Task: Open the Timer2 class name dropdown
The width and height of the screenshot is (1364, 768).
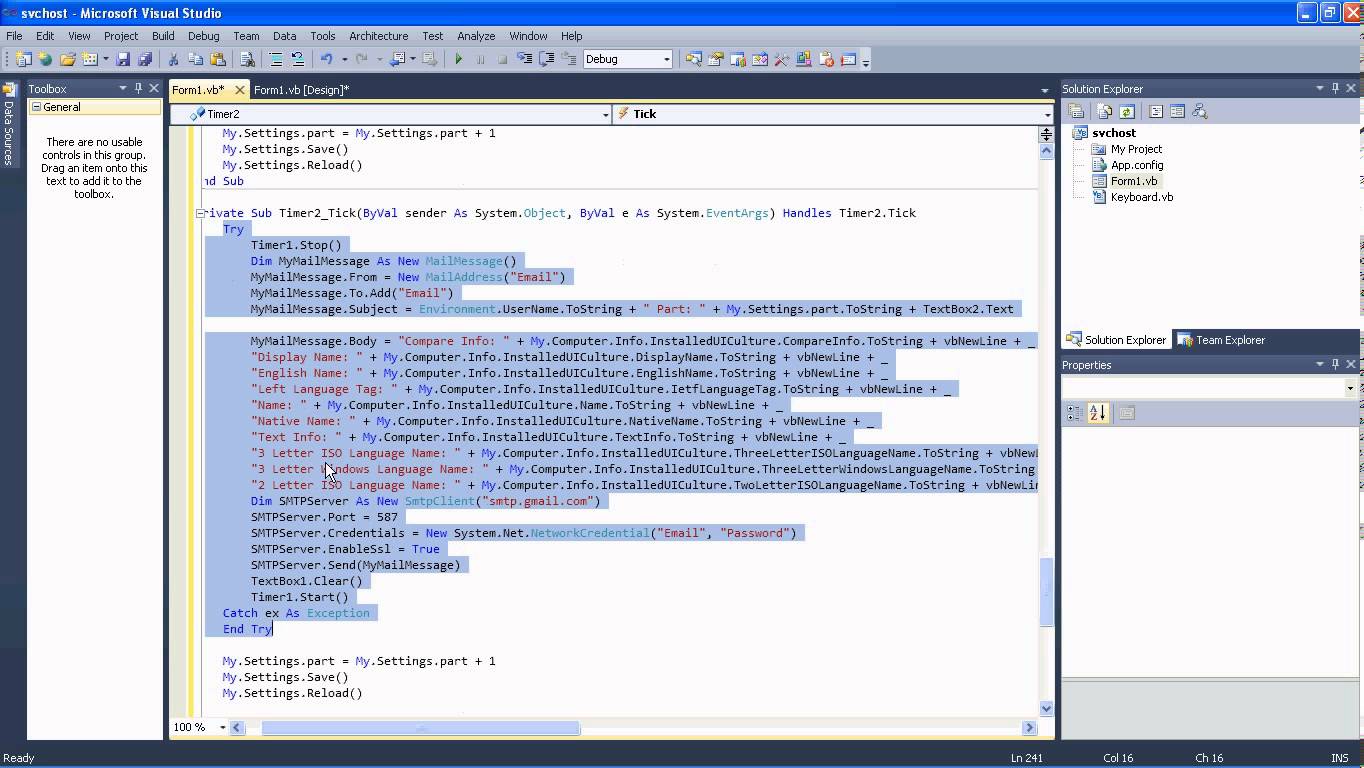Action: pos(605,114)
